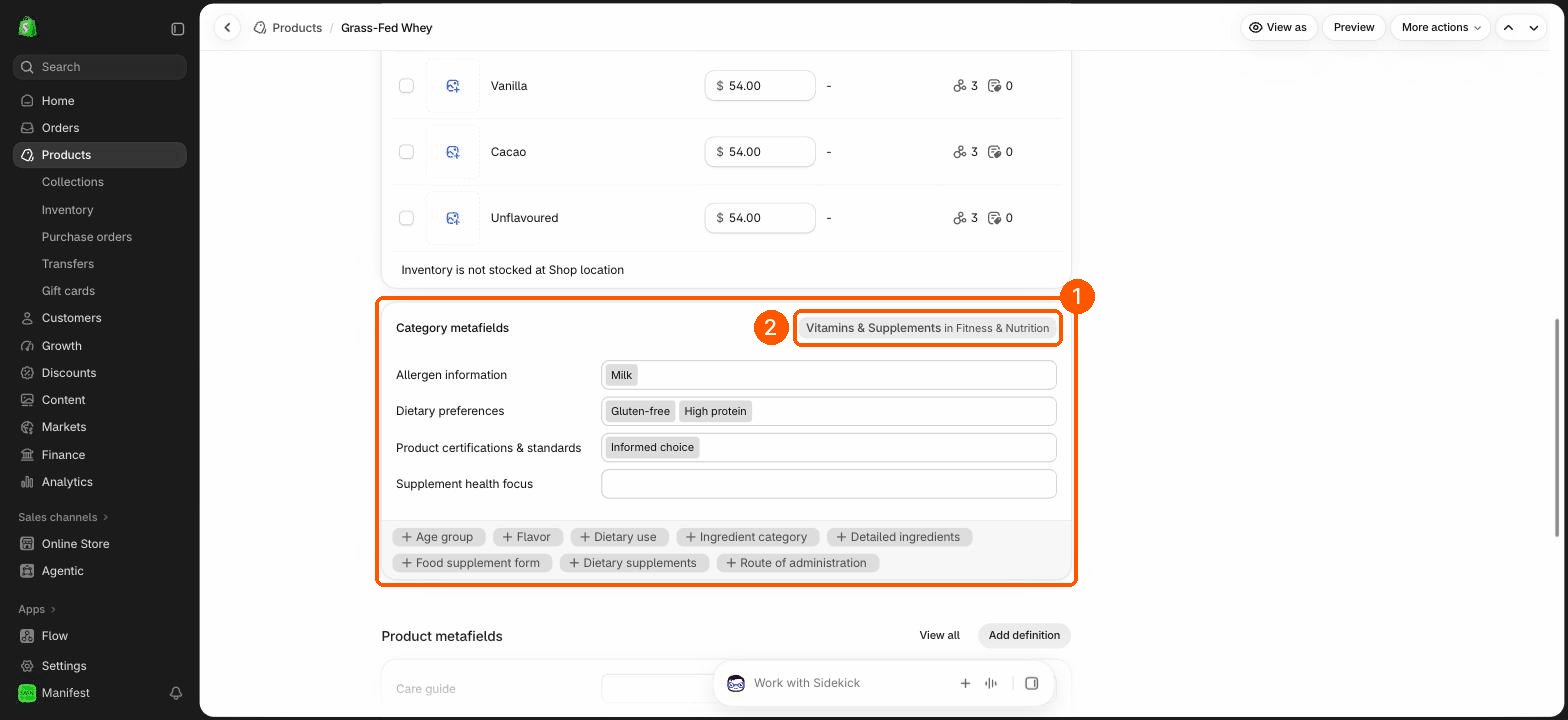
Task: Click Vitamins & Supplements category tag
Action: [928, 328]
